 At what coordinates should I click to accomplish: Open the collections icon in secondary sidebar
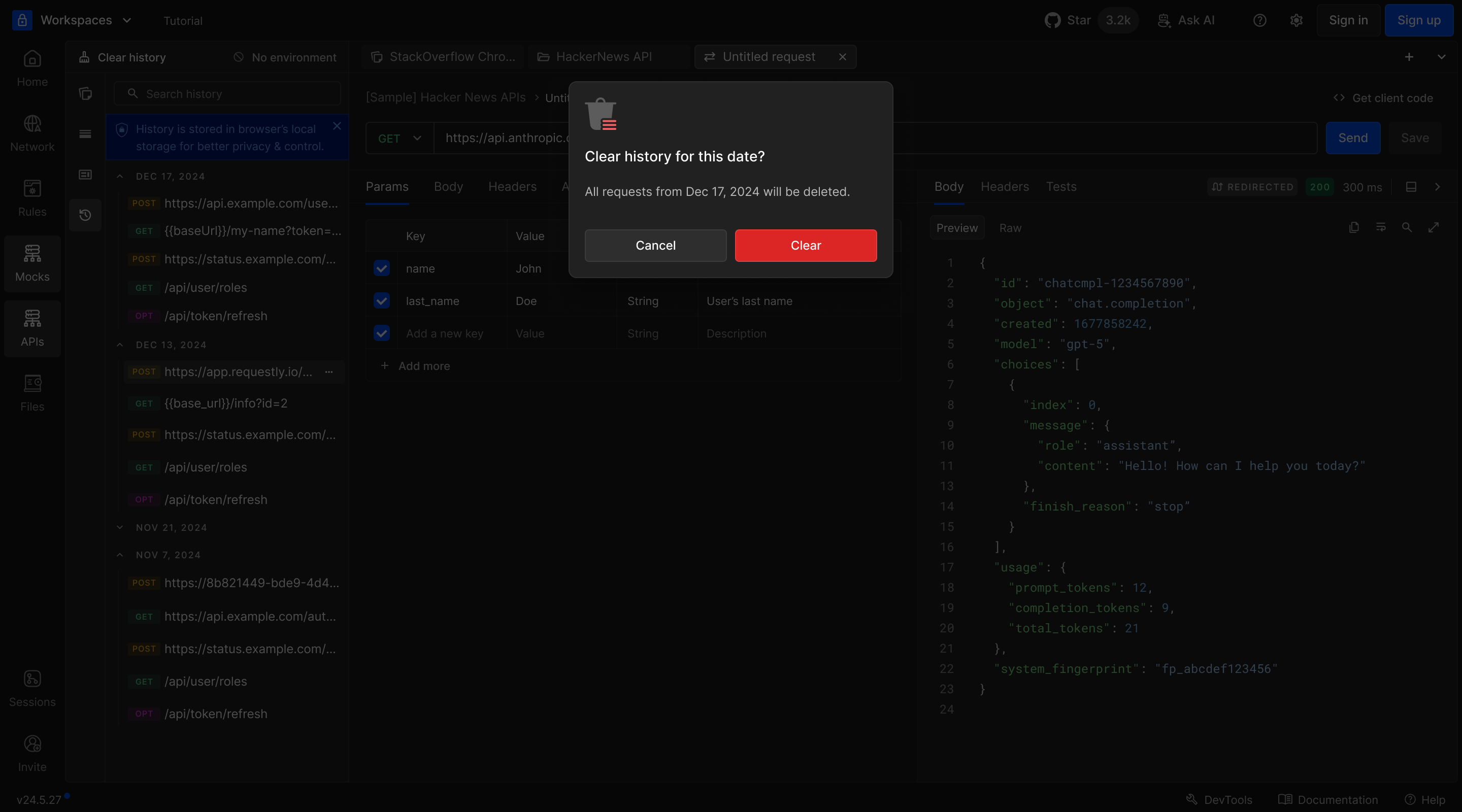pos(85,93)
